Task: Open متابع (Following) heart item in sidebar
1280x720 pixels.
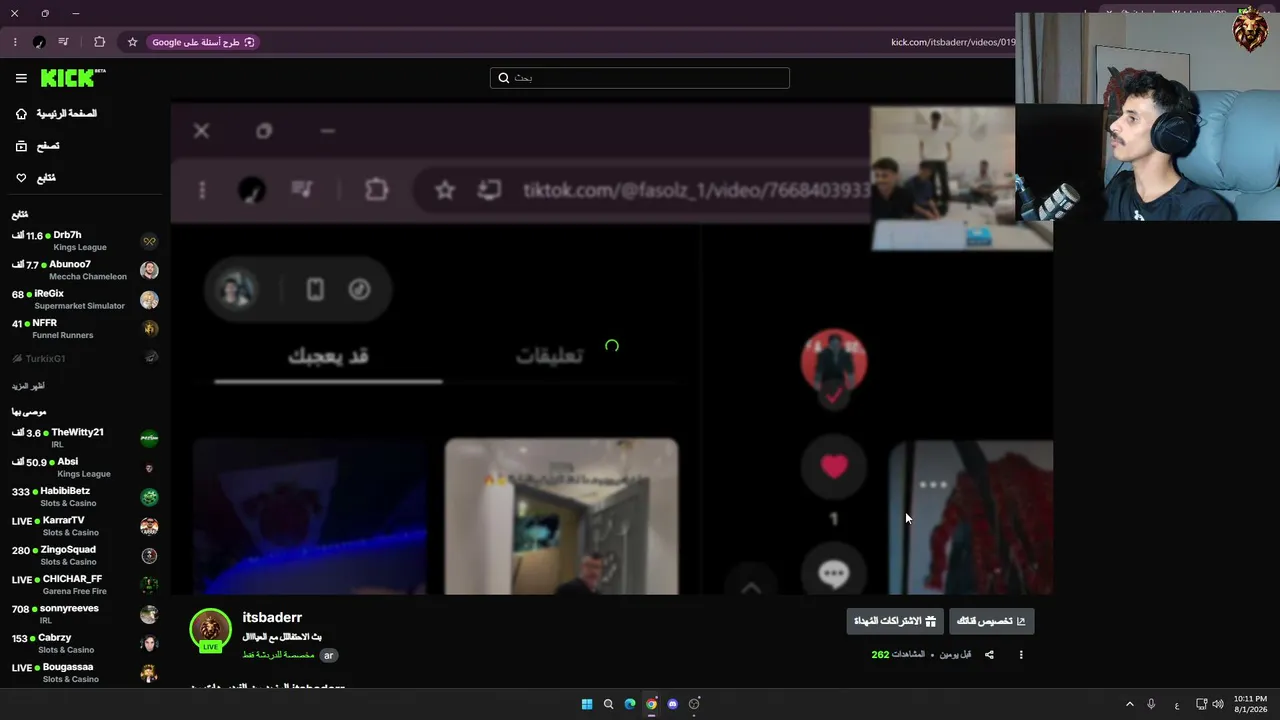Action: 36,178
